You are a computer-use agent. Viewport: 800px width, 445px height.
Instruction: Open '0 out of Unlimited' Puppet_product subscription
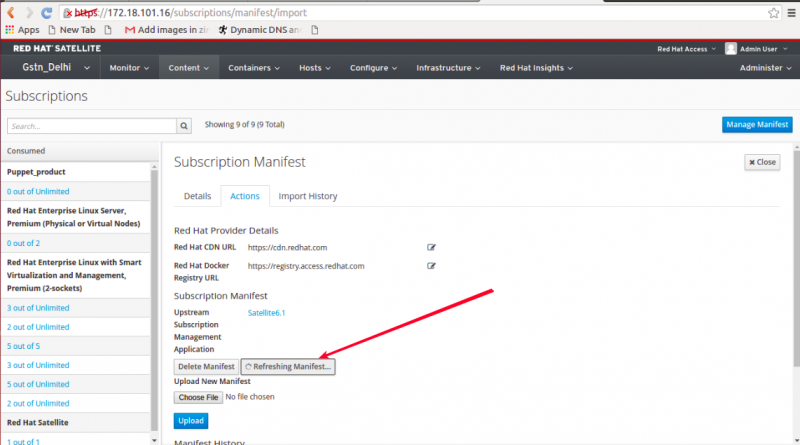pos(38,191)
